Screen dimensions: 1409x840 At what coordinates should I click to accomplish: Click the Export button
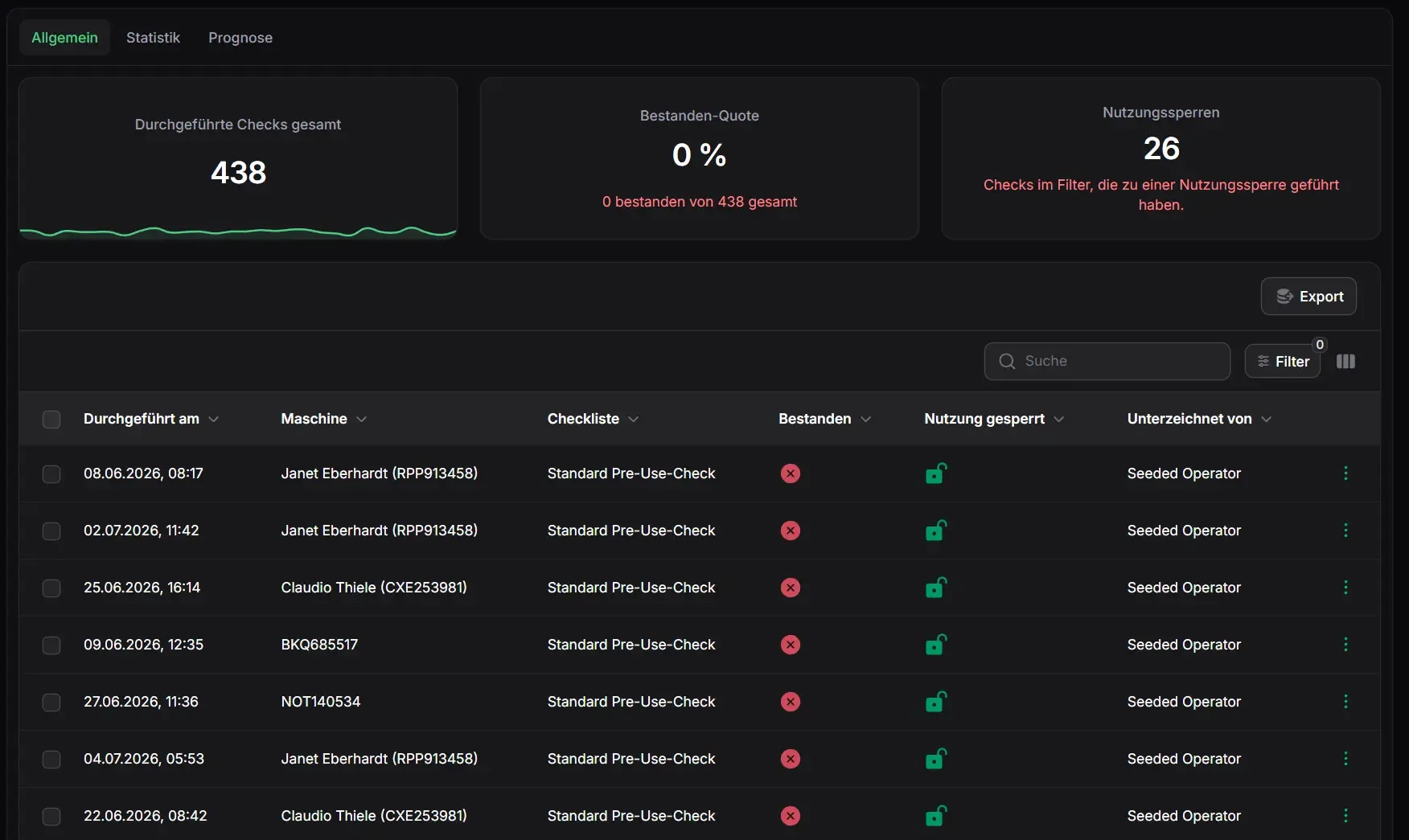pos(1308,297)
